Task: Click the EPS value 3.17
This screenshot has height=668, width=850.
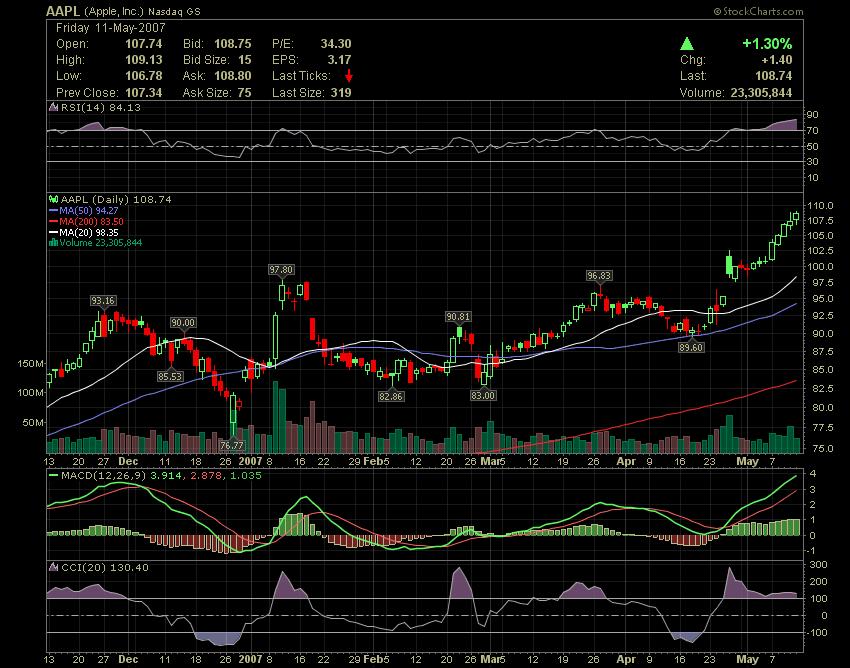Action: 339,60
